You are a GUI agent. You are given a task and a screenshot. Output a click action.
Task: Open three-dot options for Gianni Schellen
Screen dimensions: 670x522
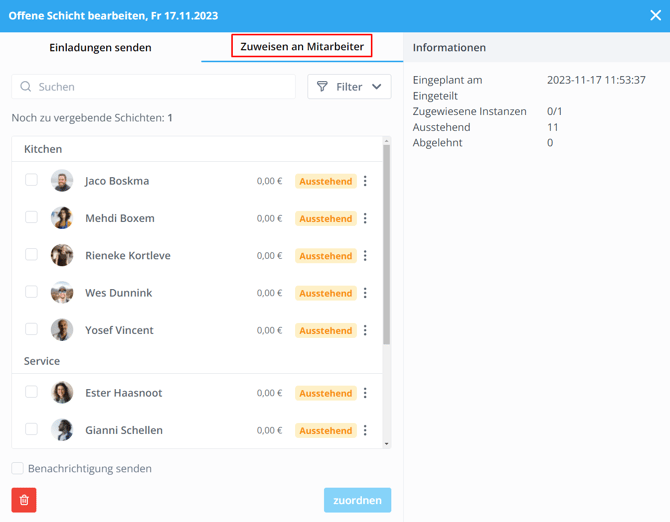(365, 430)
